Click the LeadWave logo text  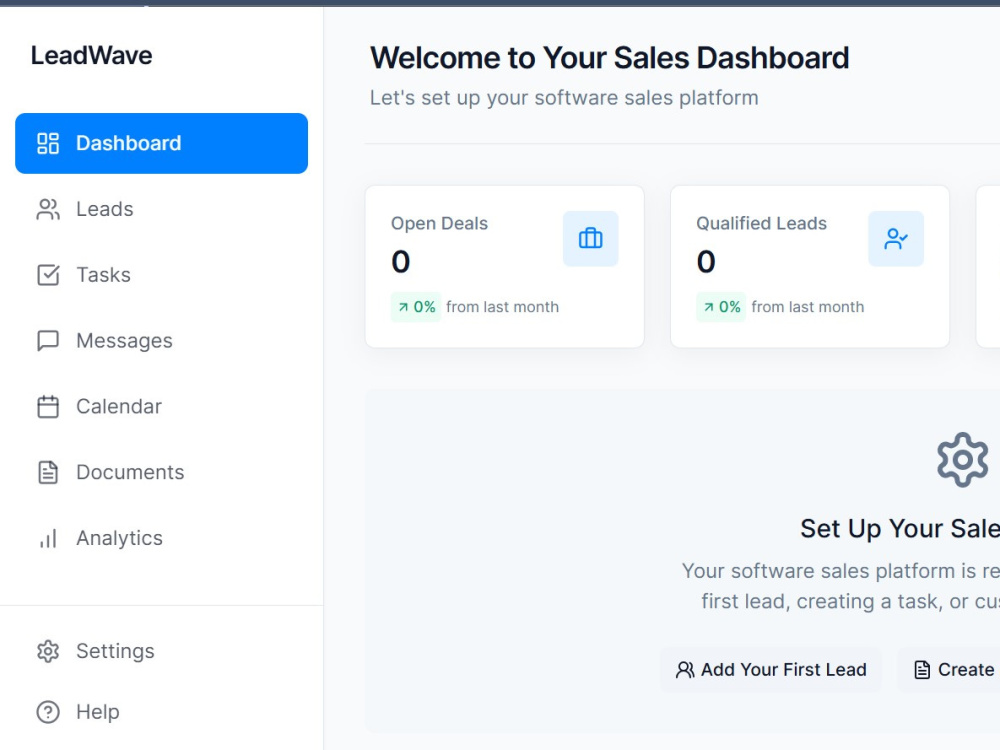coord(92,55)
